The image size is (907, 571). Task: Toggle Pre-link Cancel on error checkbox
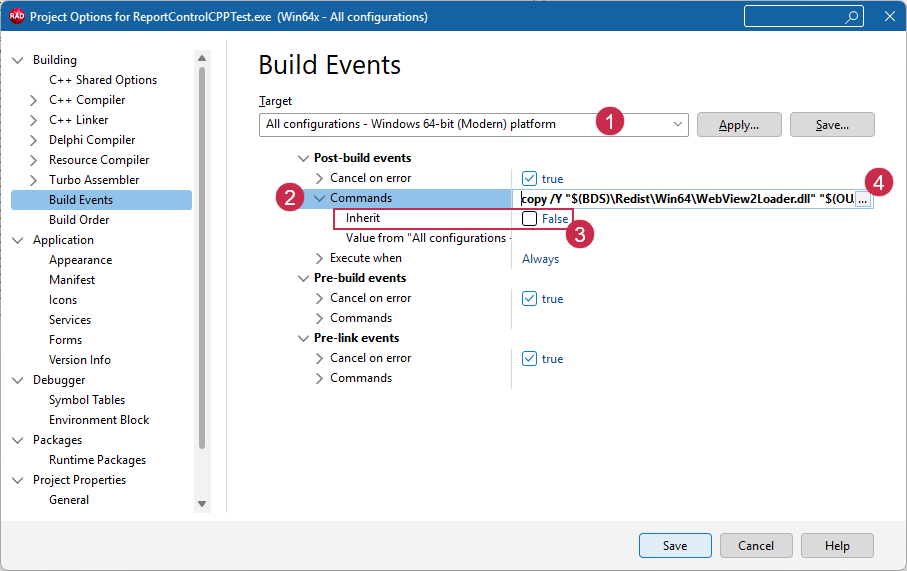click(529, 359)
